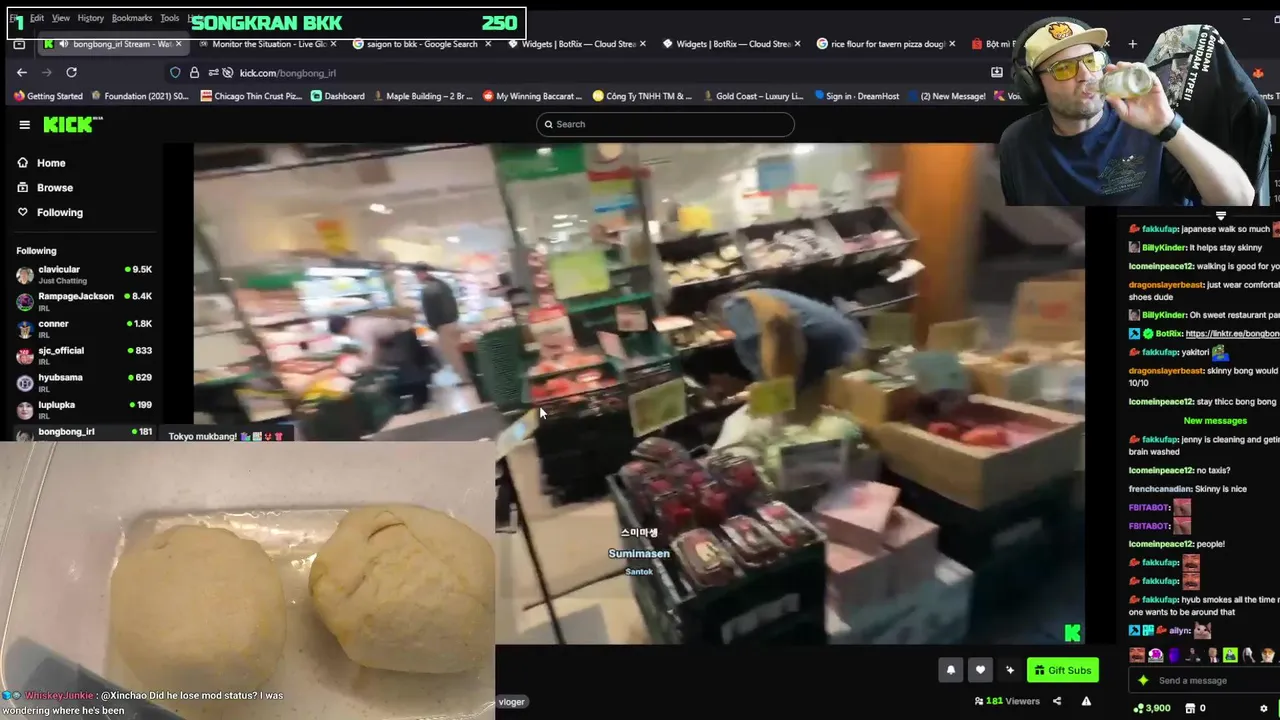
Task: Open the Getting Started bookmark
Action: (x=48, y=96)
